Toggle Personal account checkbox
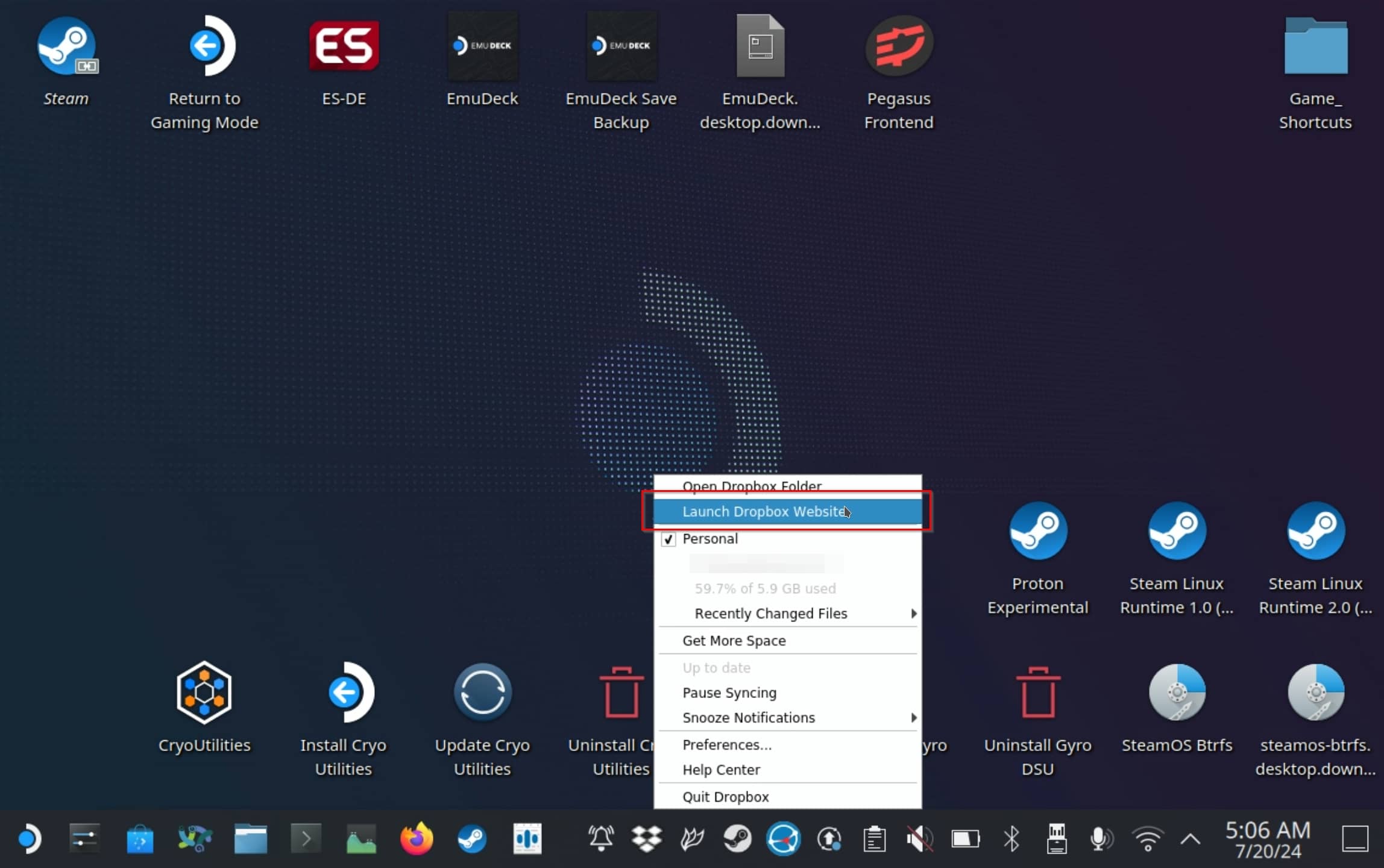The width and height of the screenshot is (1384, 868). click(667, 538)
